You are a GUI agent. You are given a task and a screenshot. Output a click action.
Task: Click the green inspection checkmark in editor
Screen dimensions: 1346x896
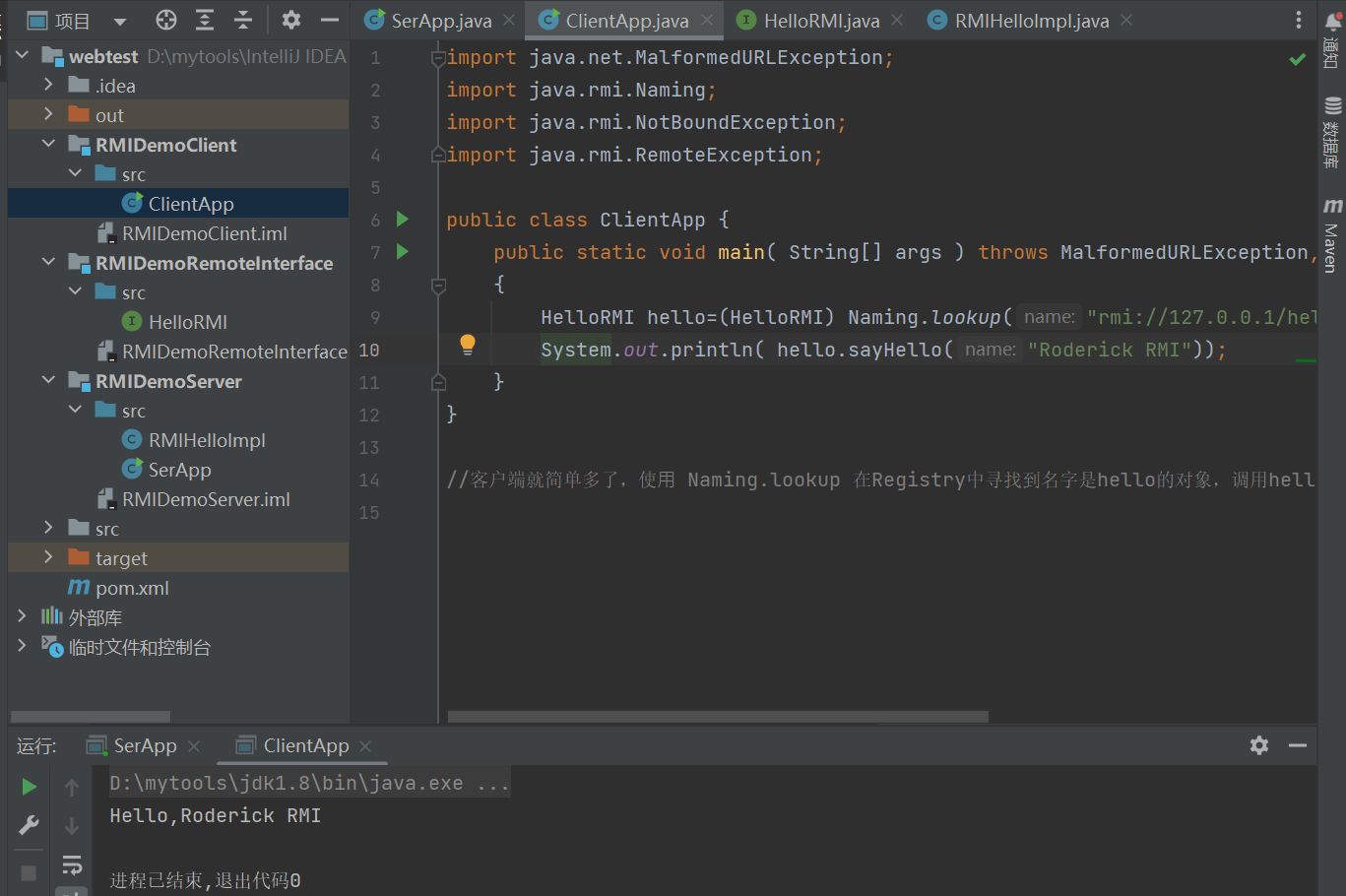pos(1298,59)
